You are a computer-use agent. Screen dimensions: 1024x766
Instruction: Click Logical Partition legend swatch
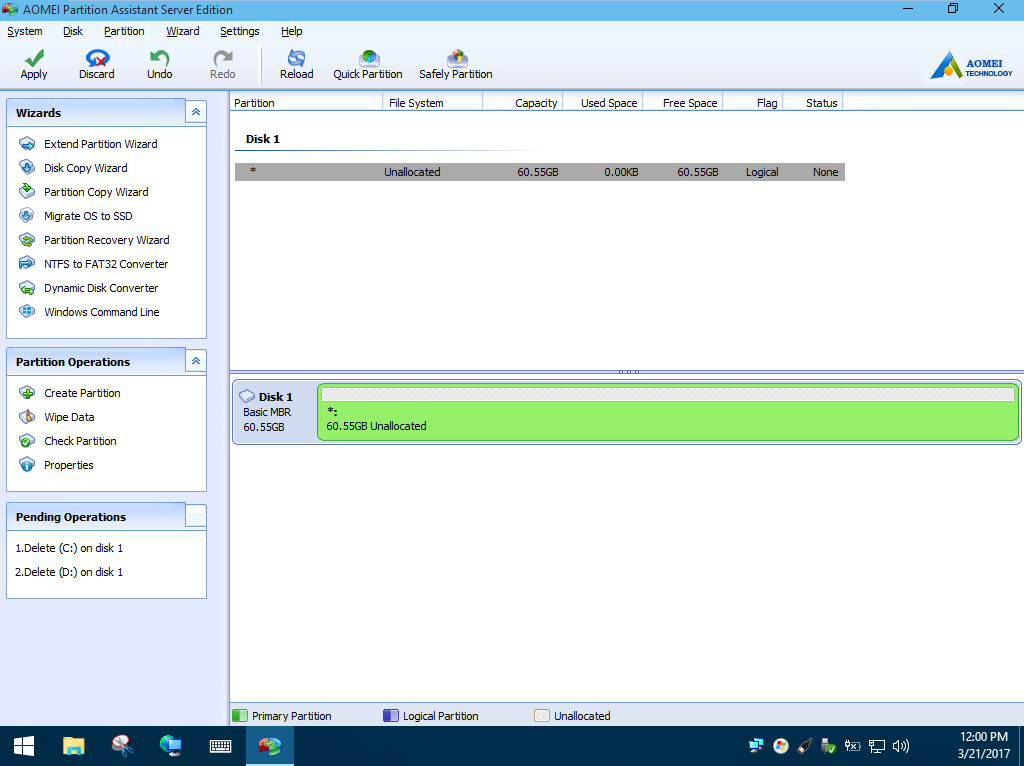[391, 716]
